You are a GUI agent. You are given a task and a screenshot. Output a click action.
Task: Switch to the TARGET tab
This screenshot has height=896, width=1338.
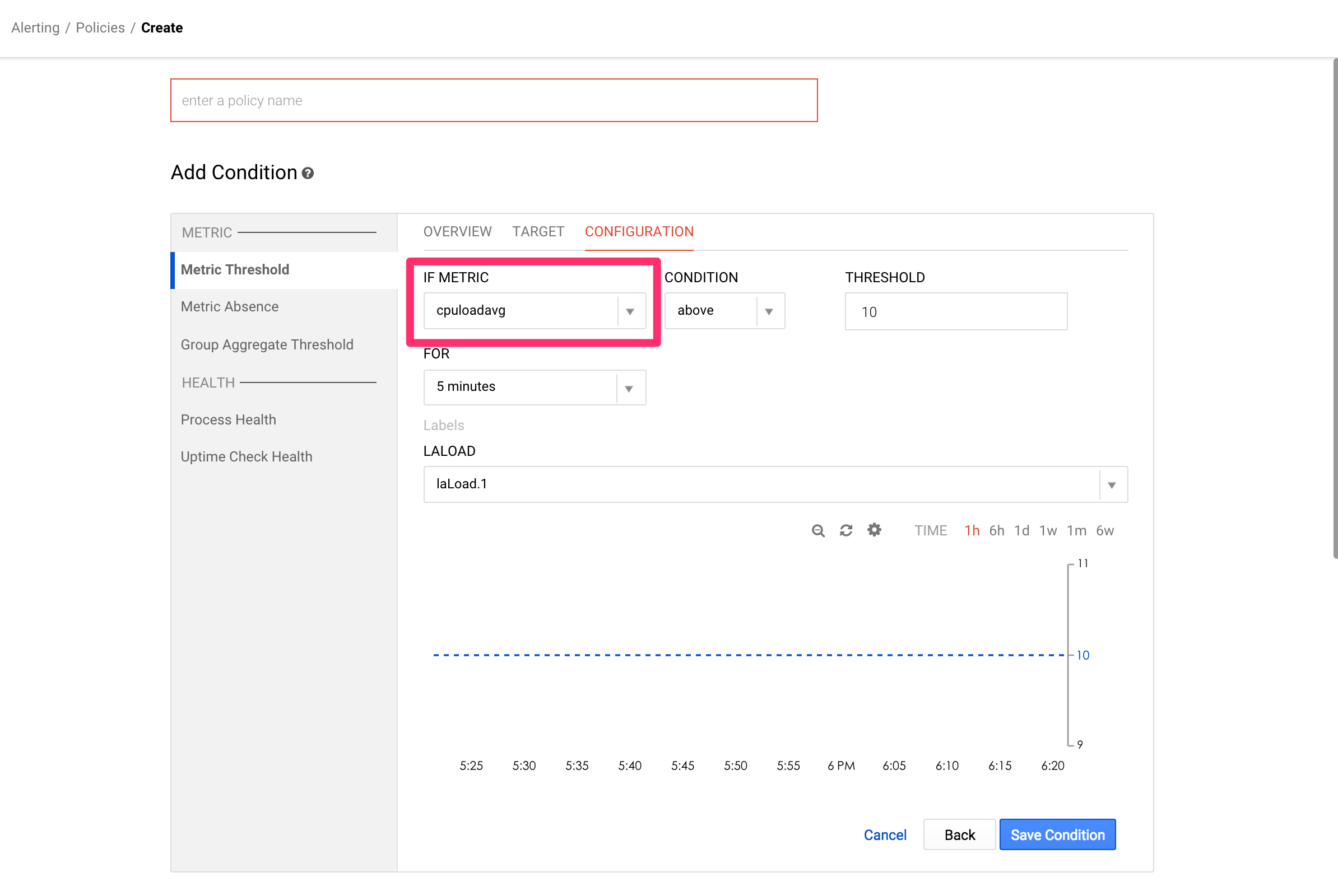coord(537,231)
